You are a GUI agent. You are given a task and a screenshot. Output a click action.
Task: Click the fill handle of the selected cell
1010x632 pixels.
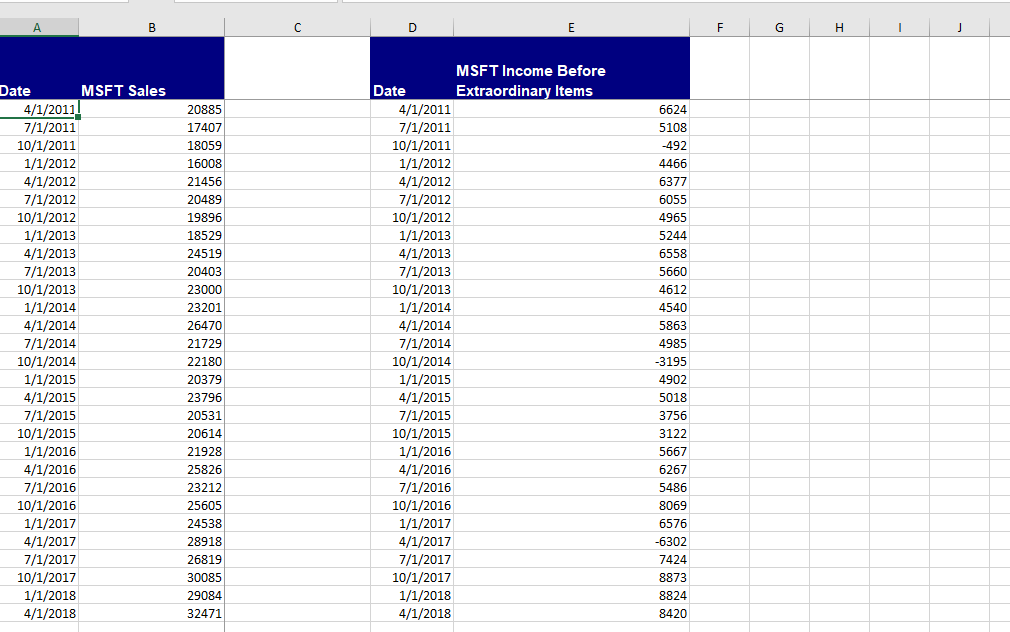click(79, 117)
